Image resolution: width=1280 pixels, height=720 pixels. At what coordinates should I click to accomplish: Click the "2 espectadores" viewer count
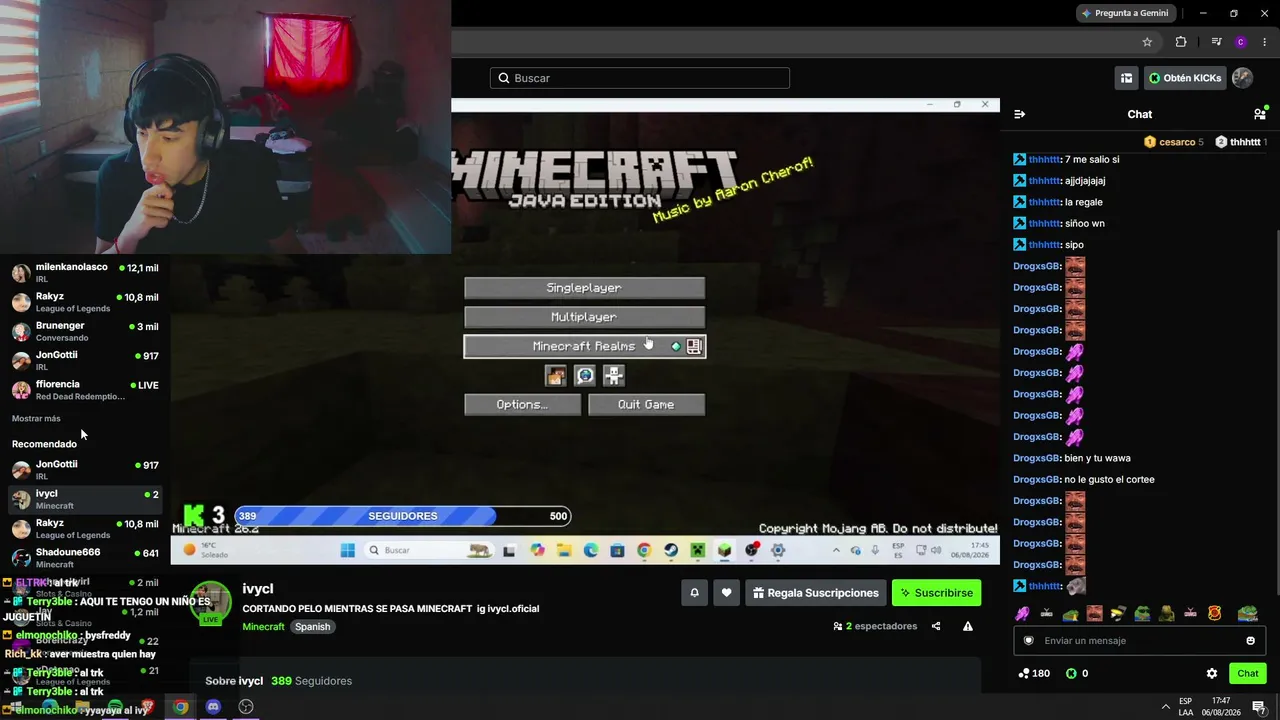[x=875, y=627]
